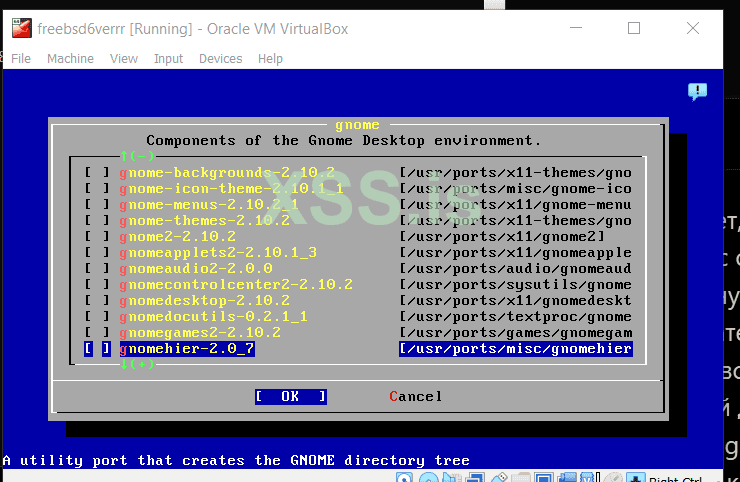
Task: Click 'A utility port that creates' status line
Action: 236,460
